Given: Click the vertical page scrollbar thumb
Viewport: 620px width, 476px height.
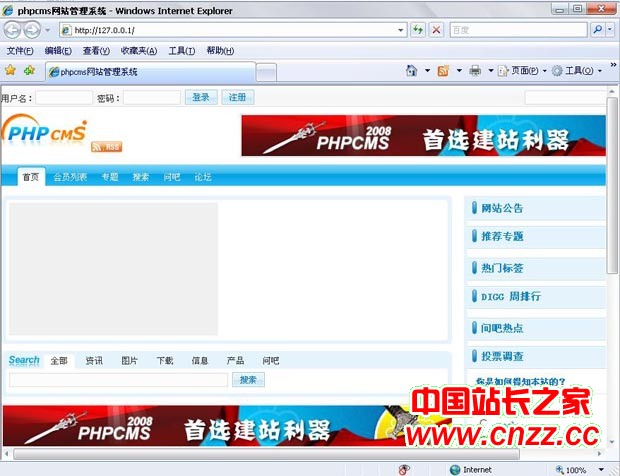Looking at the screenshot, I should [612, 185].
